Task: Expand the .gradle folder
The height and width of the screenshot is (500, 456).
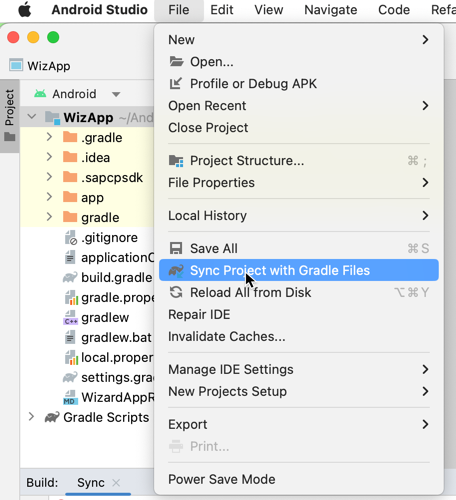Action: [x=49, y=137]
